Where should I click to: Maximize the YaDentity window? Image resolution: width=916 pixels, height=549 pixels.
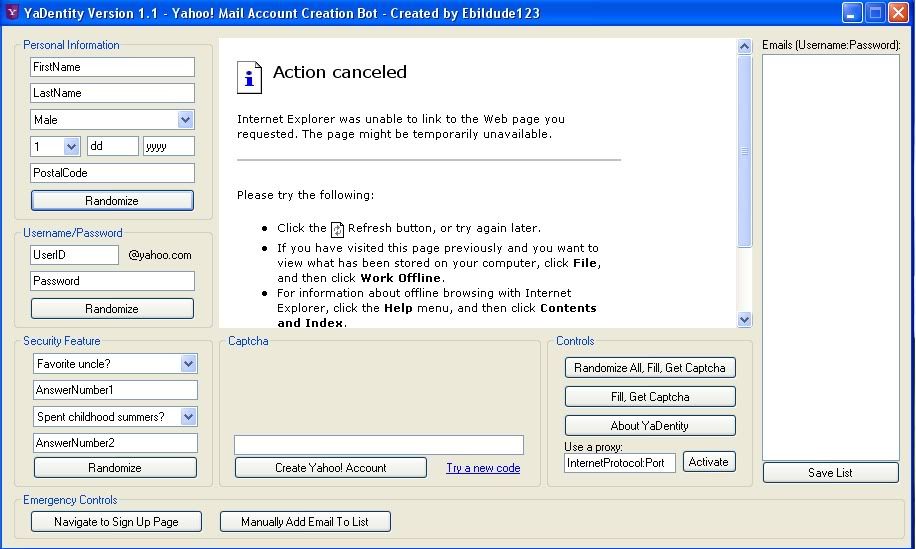pos(875,12)
